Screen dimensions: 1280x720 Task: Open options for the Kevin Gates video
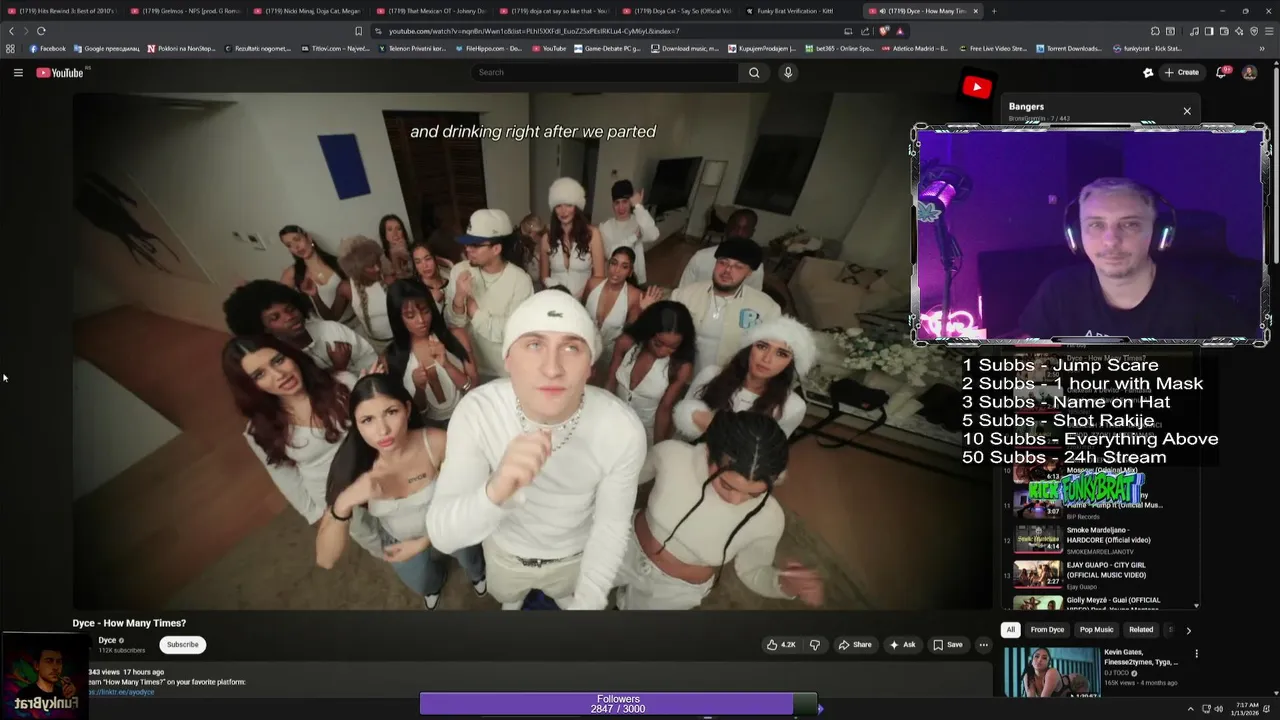[1196, 654]
